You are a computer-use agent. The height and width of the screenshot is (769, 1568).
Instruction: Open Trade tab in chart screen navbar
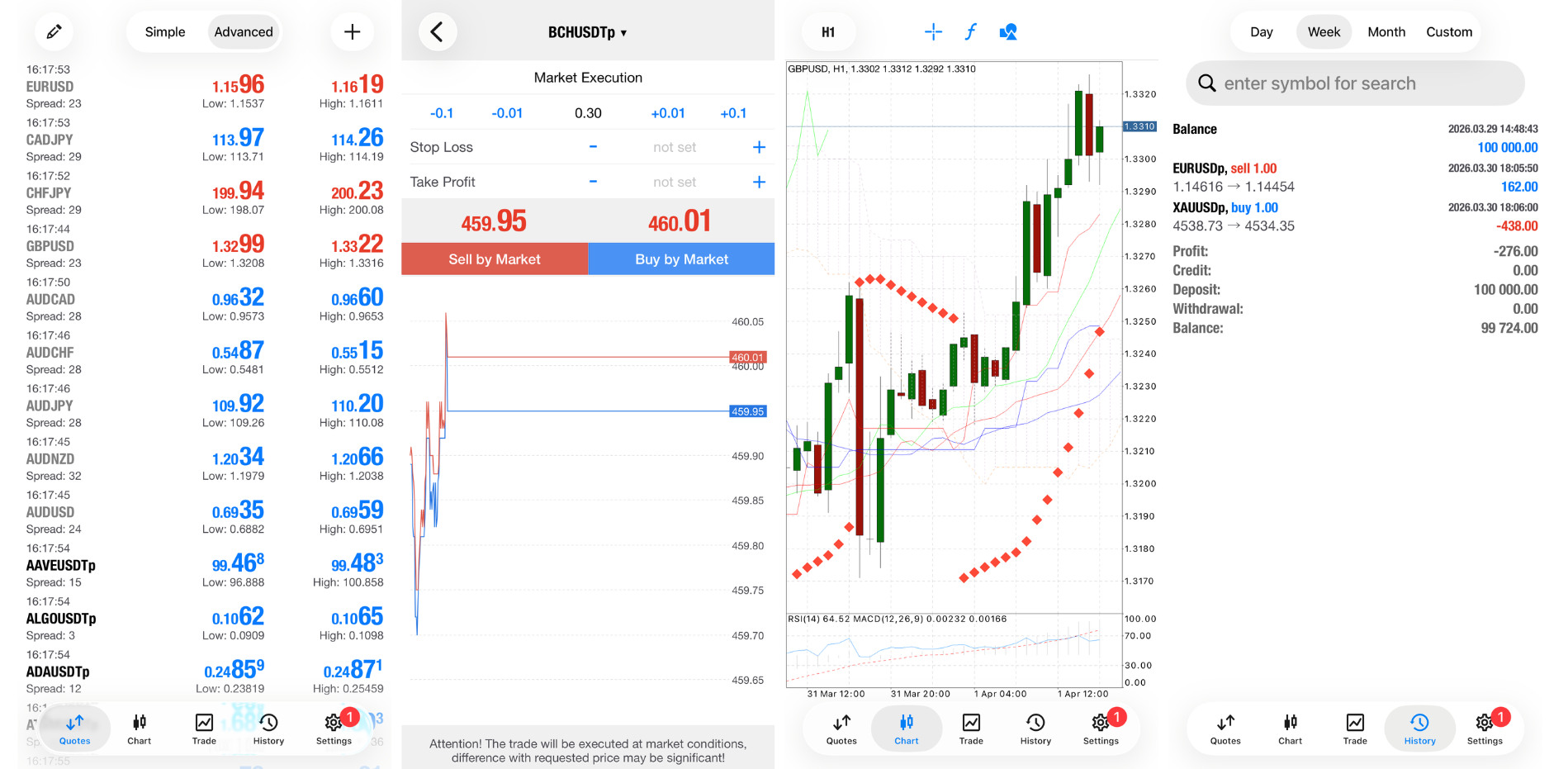pyautogui.click(x=971, y=729)
